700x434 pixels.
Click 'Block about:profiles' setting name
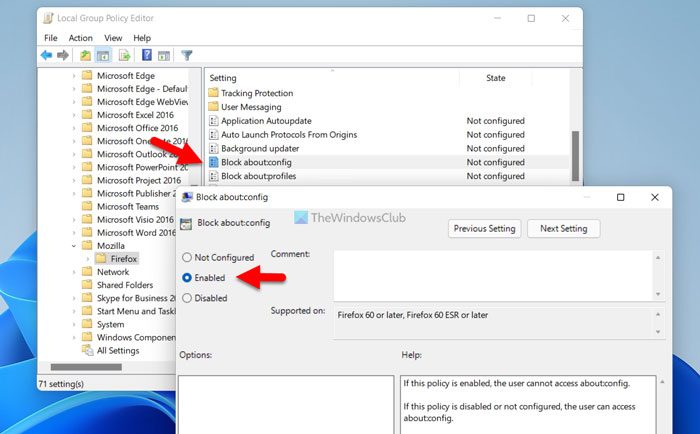tap(258, 176)
